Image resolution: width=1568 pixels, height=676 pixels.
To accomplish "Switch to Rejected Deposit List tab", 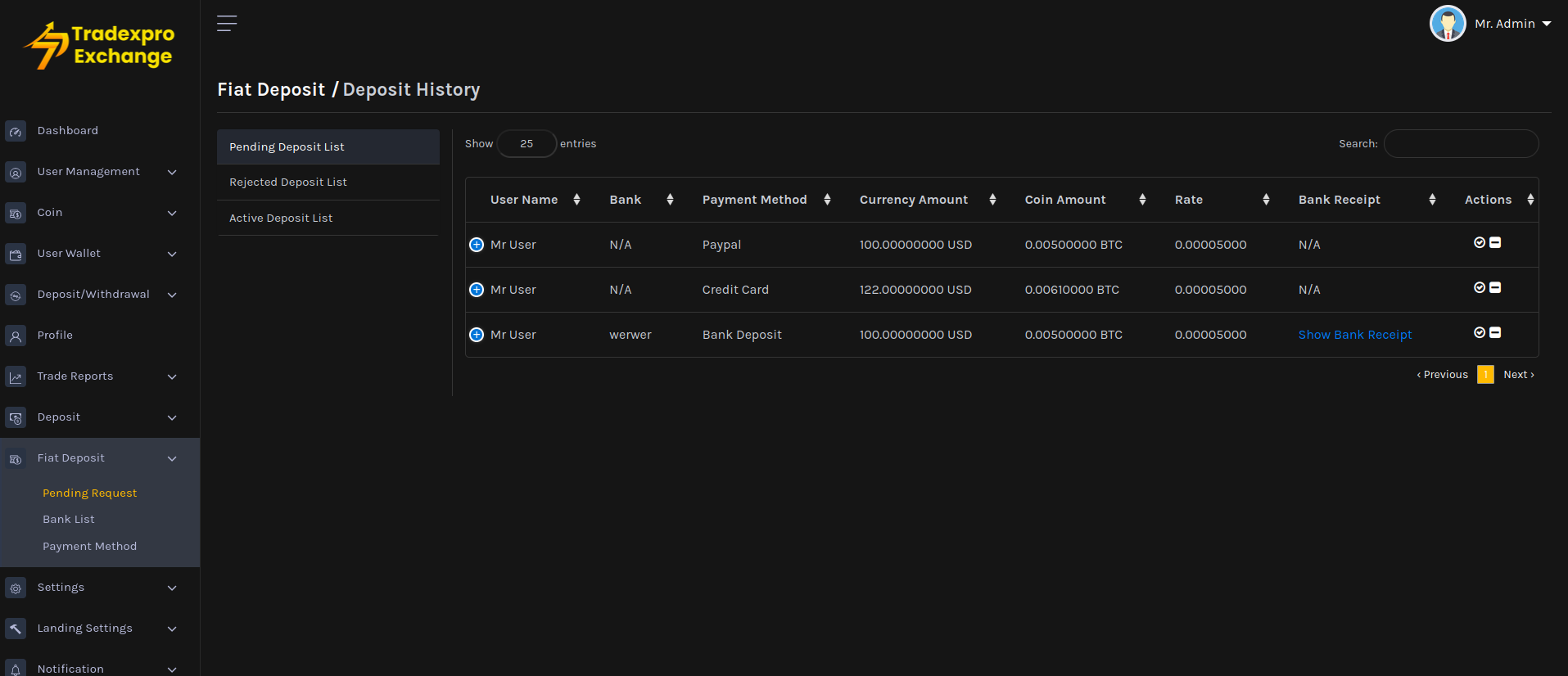I will (x=288, y=183).
